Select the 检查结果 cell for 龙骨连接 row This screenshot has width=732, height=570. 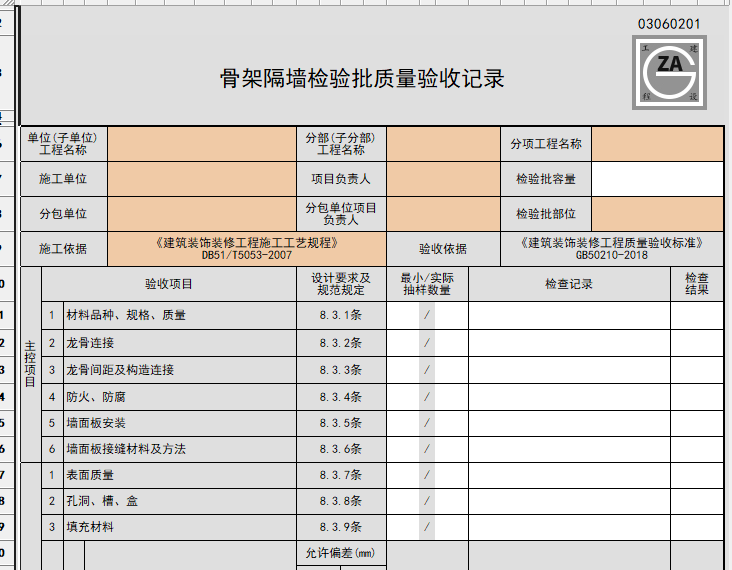tap(696, 343)
